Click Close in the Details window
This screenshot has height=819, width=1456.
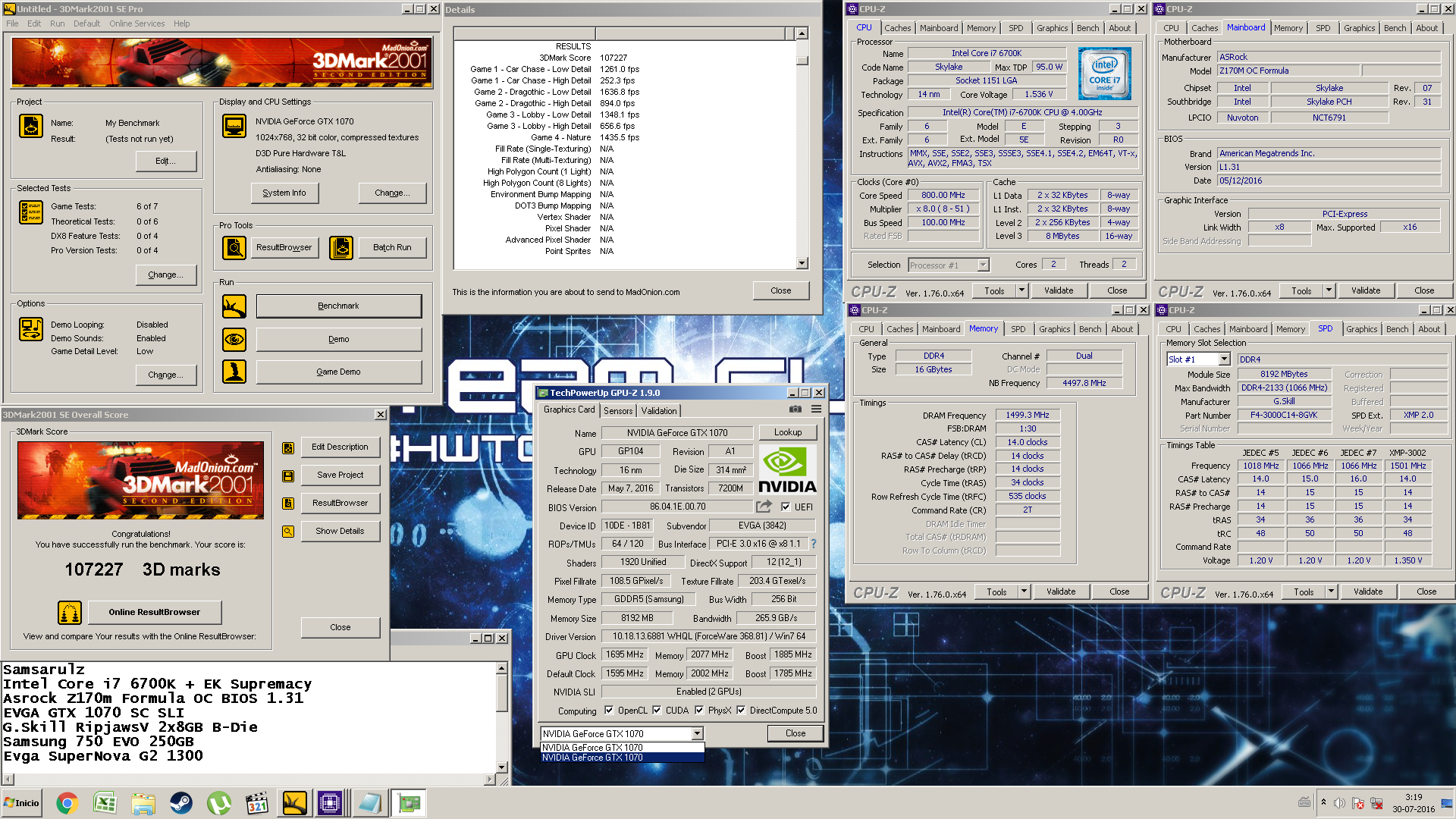pyautogui.click(x=781, y=290)
